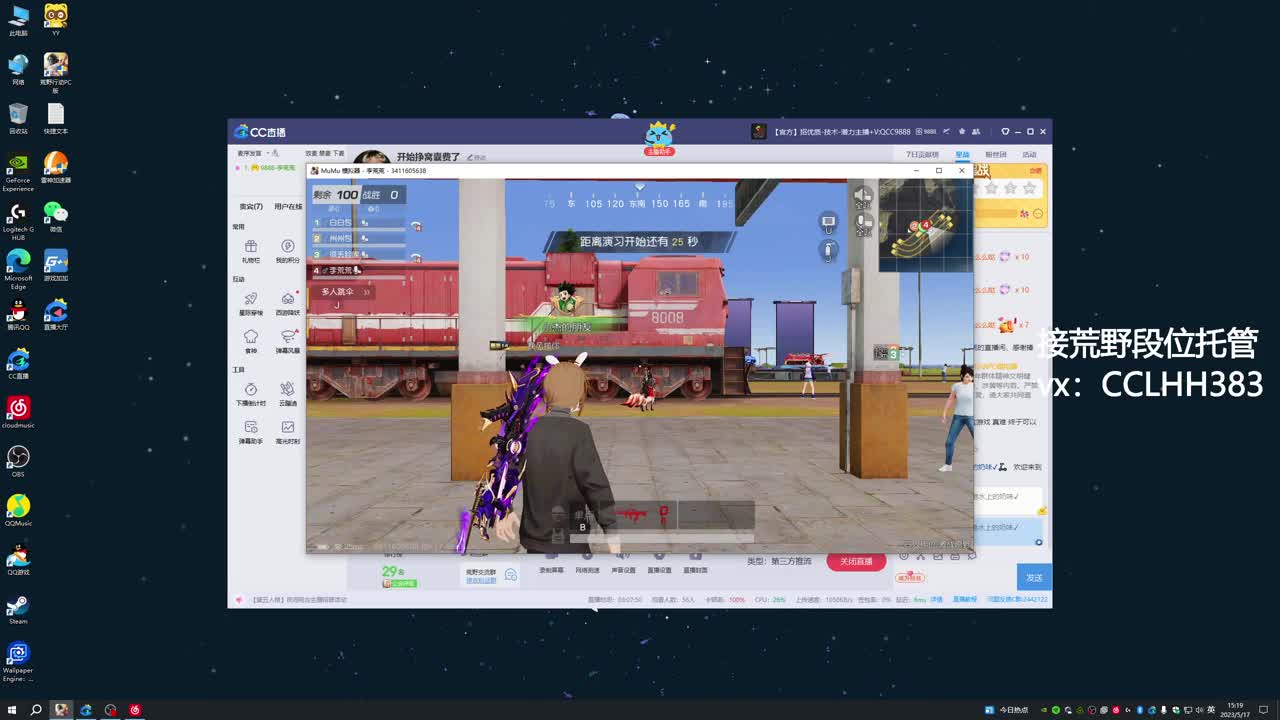Start the 下播倒计时 countdown tool
The height and width of the screenshot is (720, 1280).
pos(251,393)
